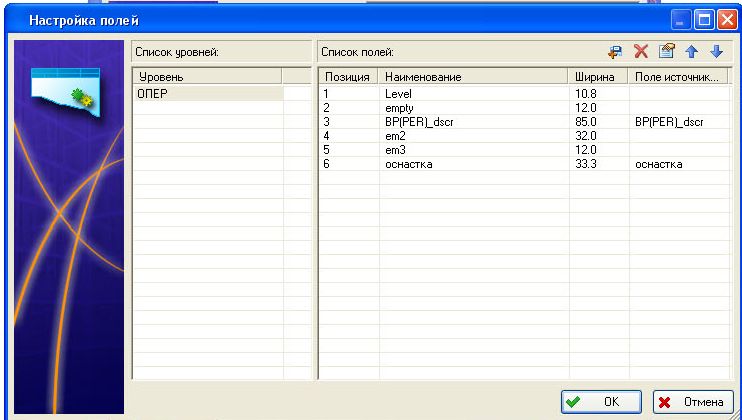Minimize the Настройка полей window
The image size is (742, 420).
pos(681,20)
